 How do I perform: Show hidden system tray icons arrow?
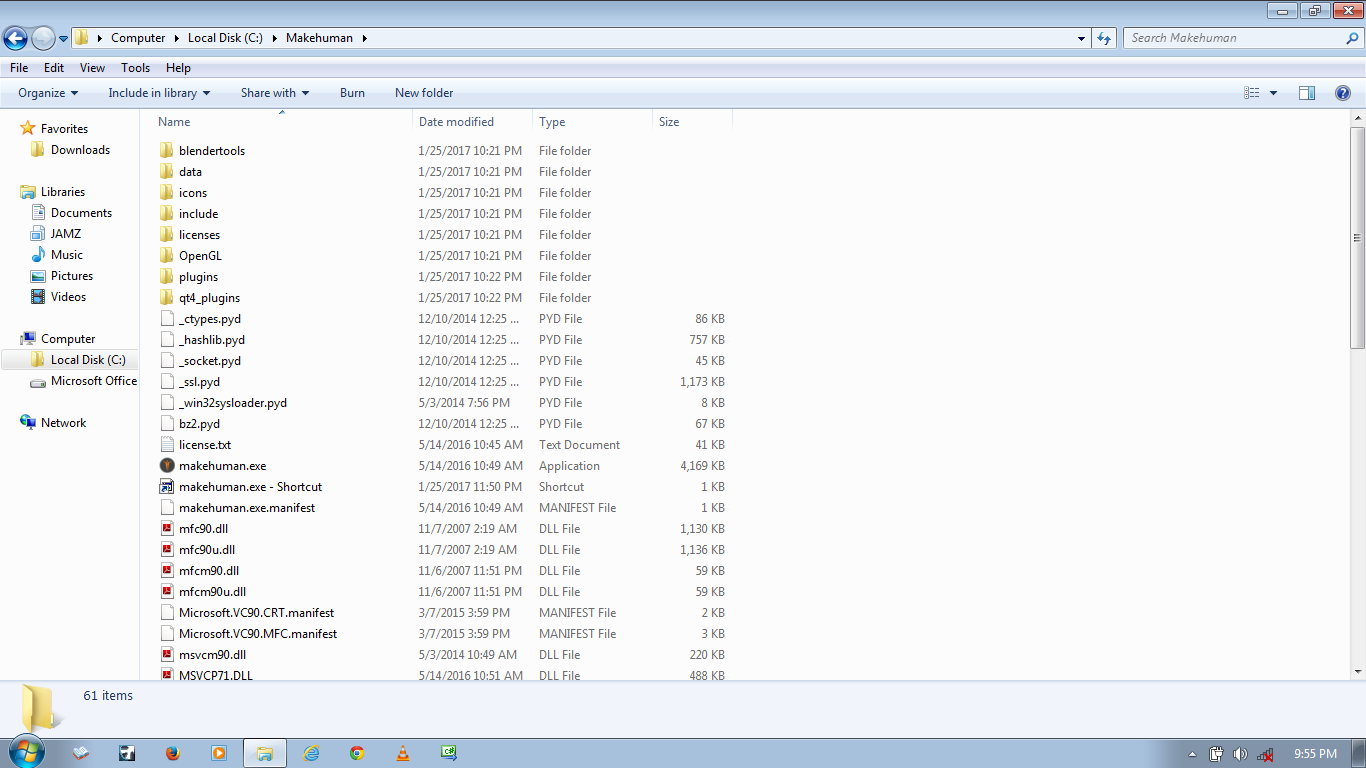click(1192, 754)
